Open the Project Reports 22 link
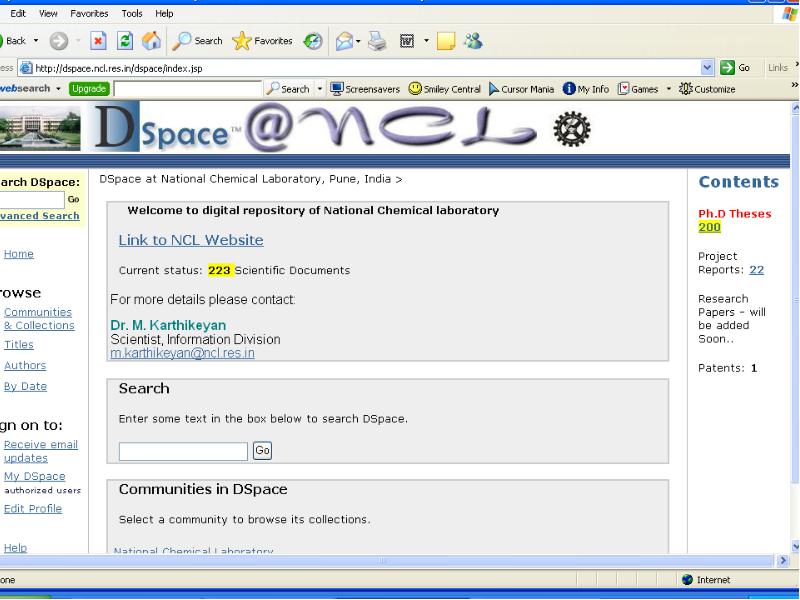Image resolution: width=800 pixels, height=600 pixels. (757, 270)
